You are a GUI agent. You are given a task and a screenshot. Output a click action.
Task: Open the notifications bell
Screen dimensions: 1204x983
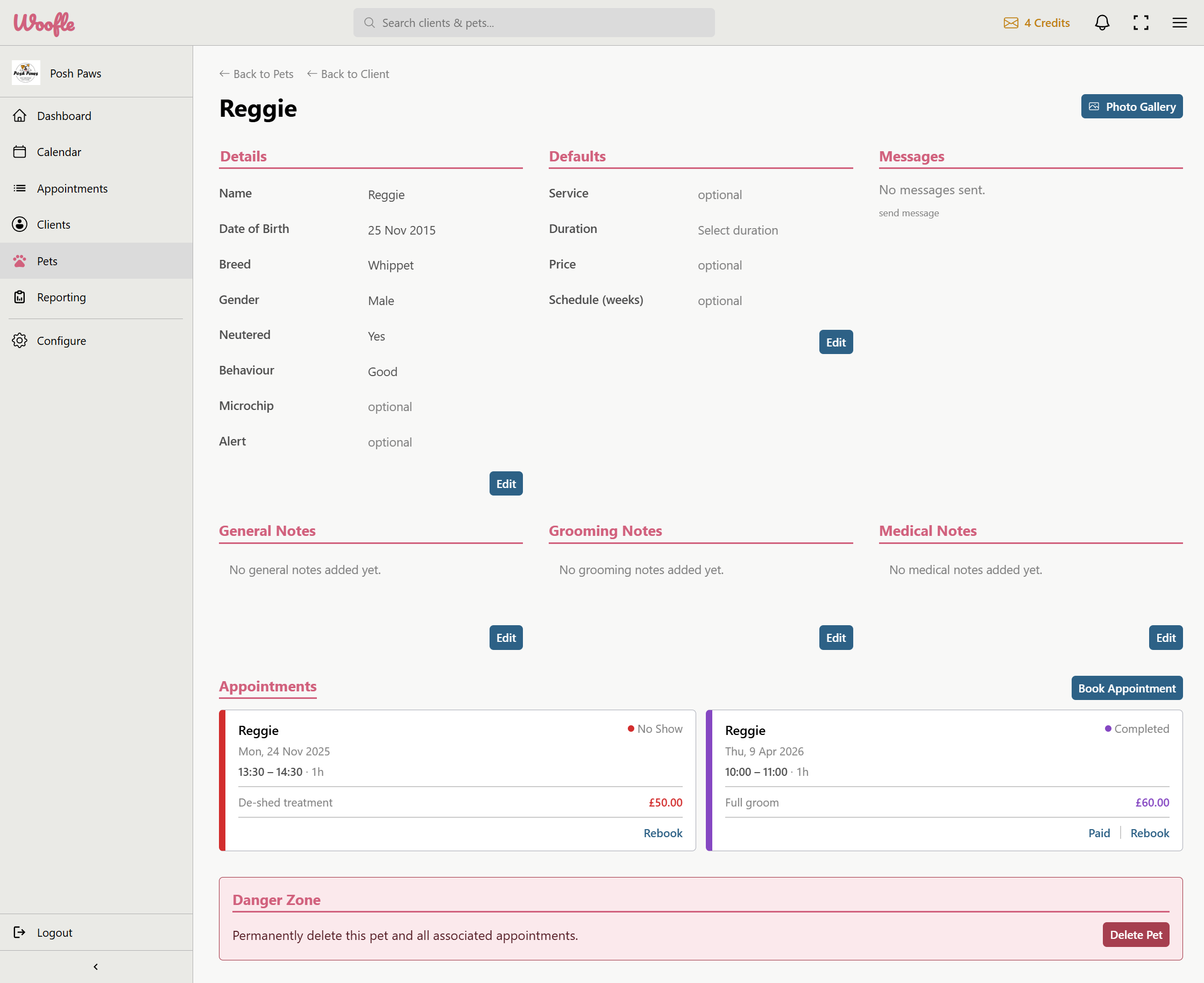point(1102,23)
